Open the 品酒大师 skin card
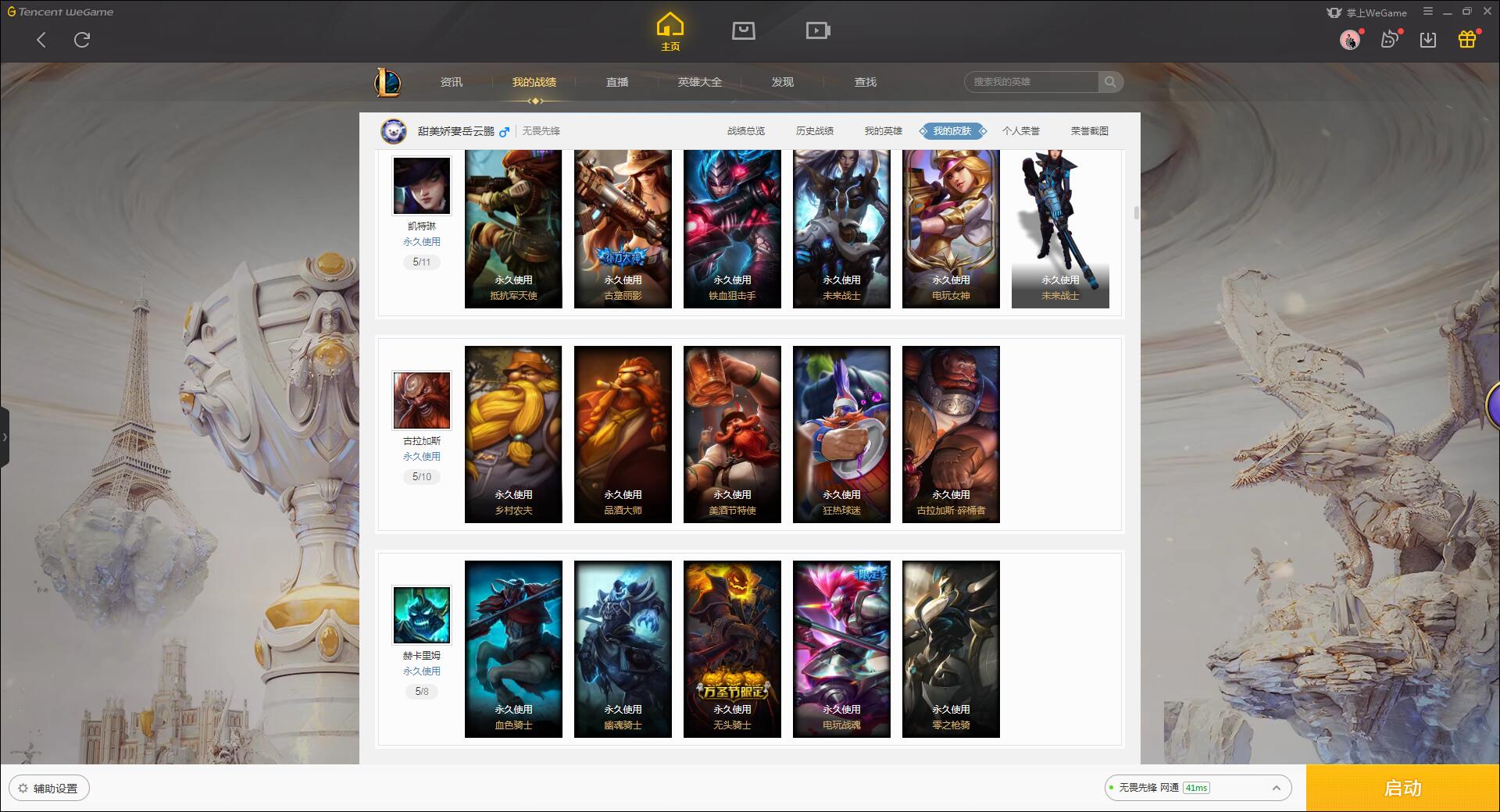The image size is (1500, 812). click(623, 434)
